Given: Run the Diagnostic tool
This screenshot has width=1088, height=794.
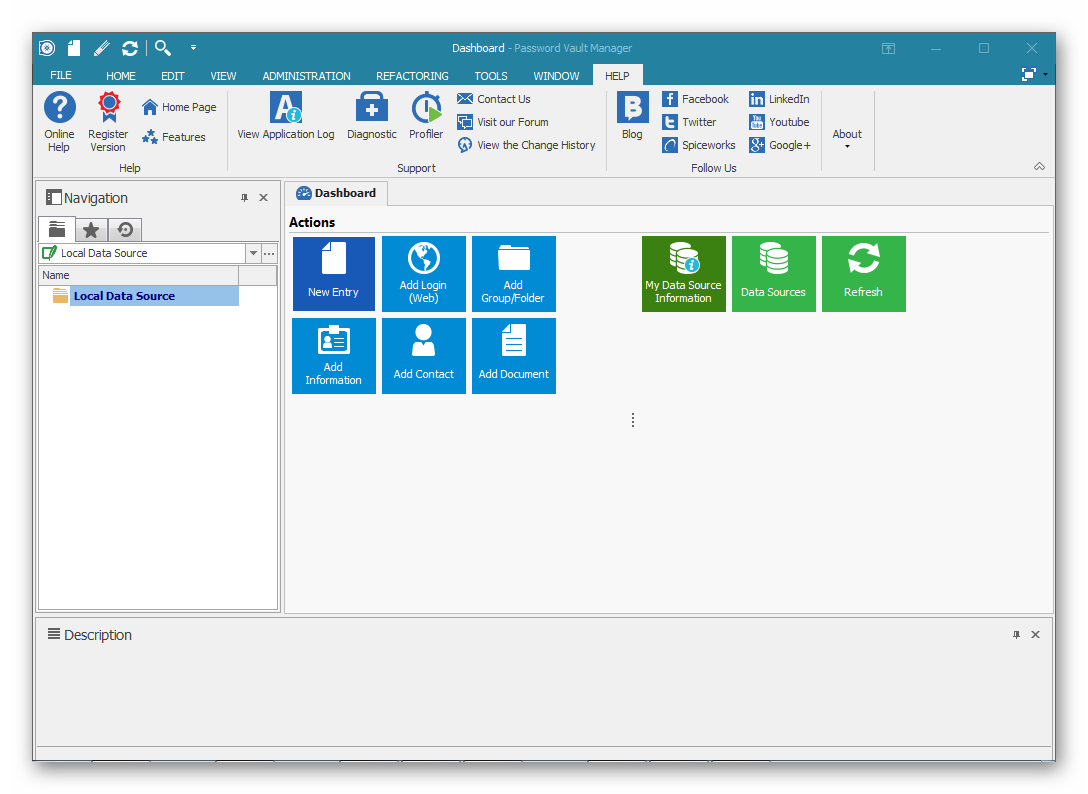Looking at the screenshot, I should (x=372, y=117).
